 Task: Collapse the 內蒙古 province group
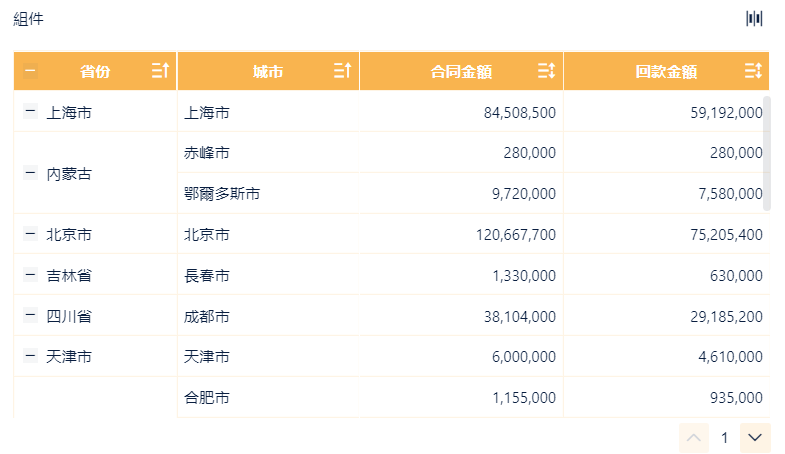pos(31,173)
